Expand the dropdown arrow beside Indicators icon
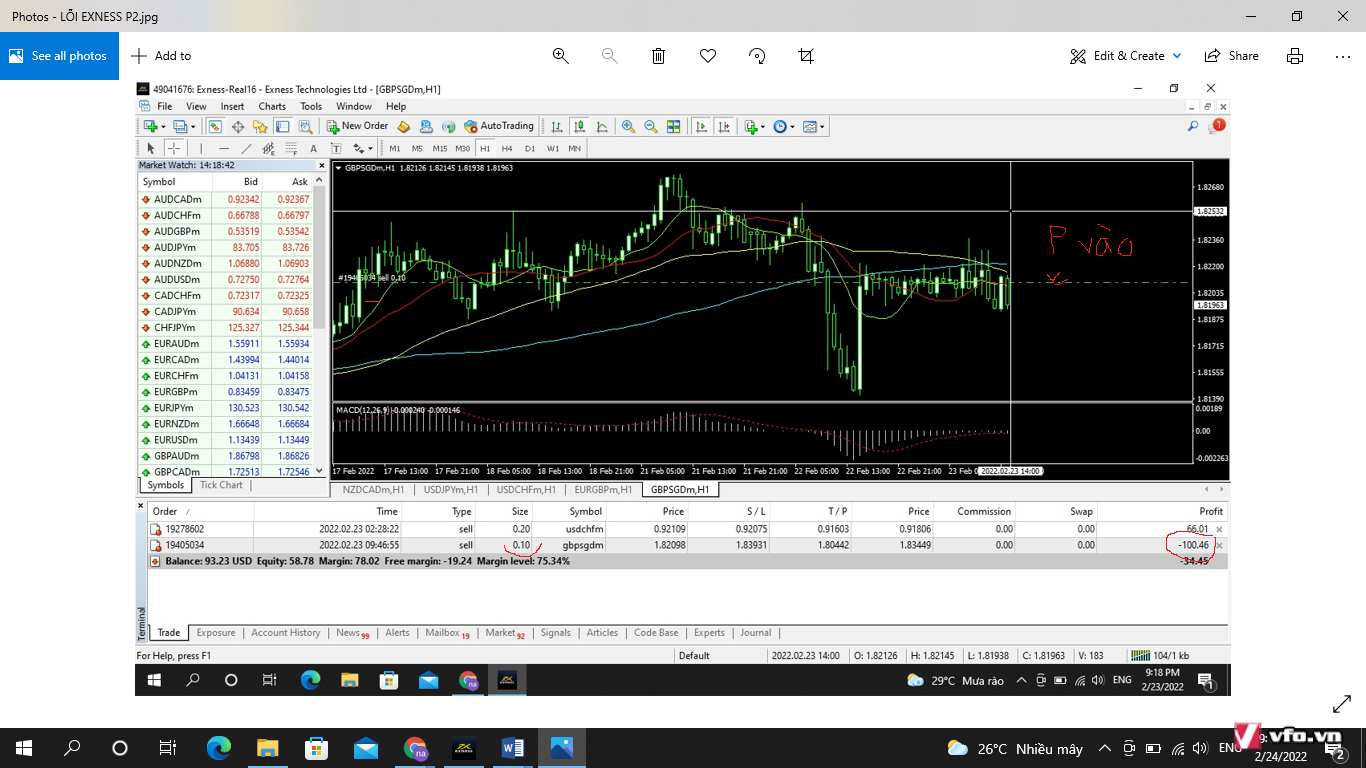 coord(763,127)
